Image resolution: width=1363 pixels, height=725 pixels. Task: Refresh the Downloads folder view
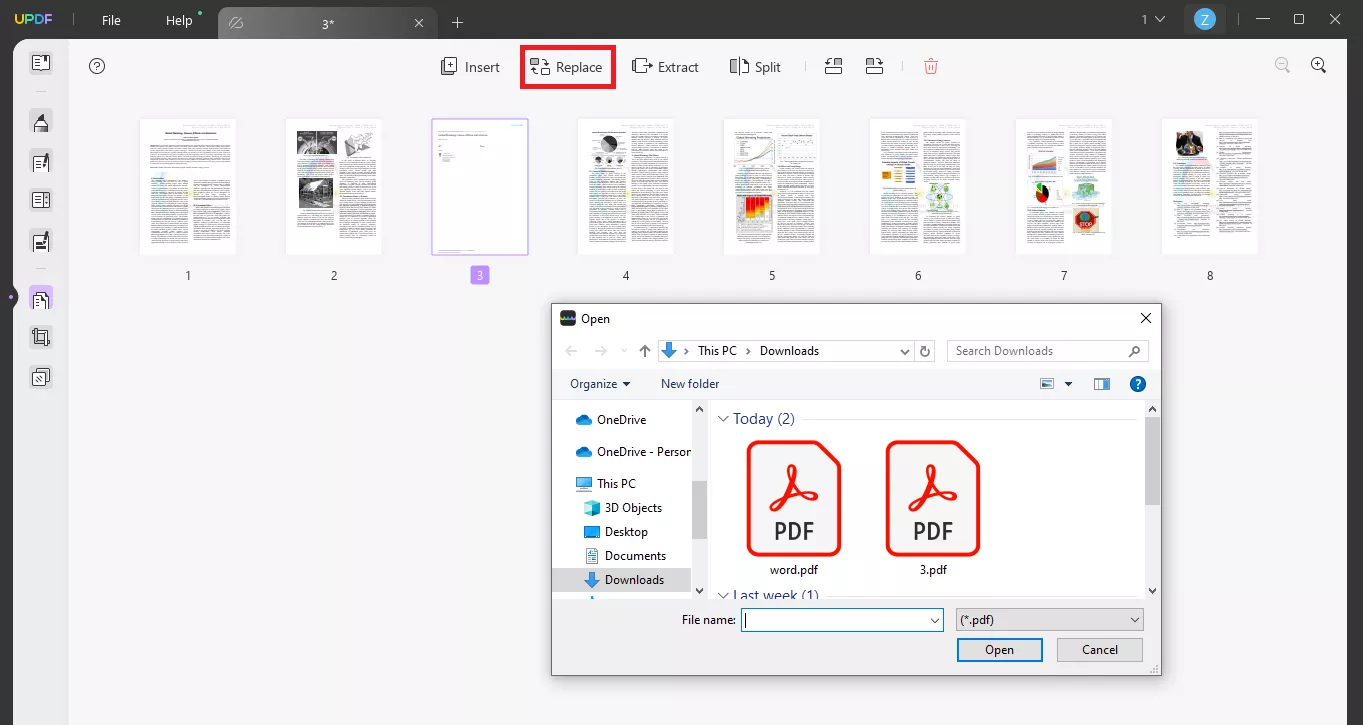pos(925,351)
